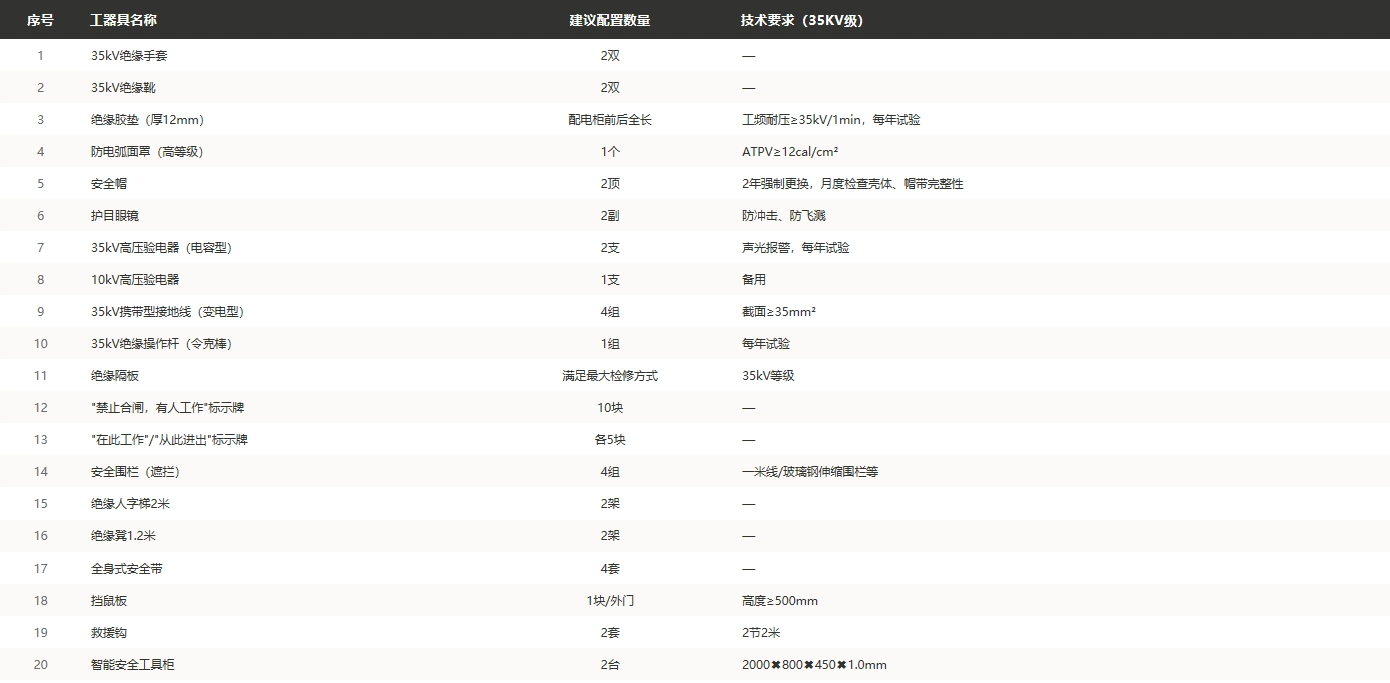Image resolution: width=1390 pixels, height=683 pixels.
Task: Select the "安全围栏（遮拦）" cell
Action: coord(135,472)
